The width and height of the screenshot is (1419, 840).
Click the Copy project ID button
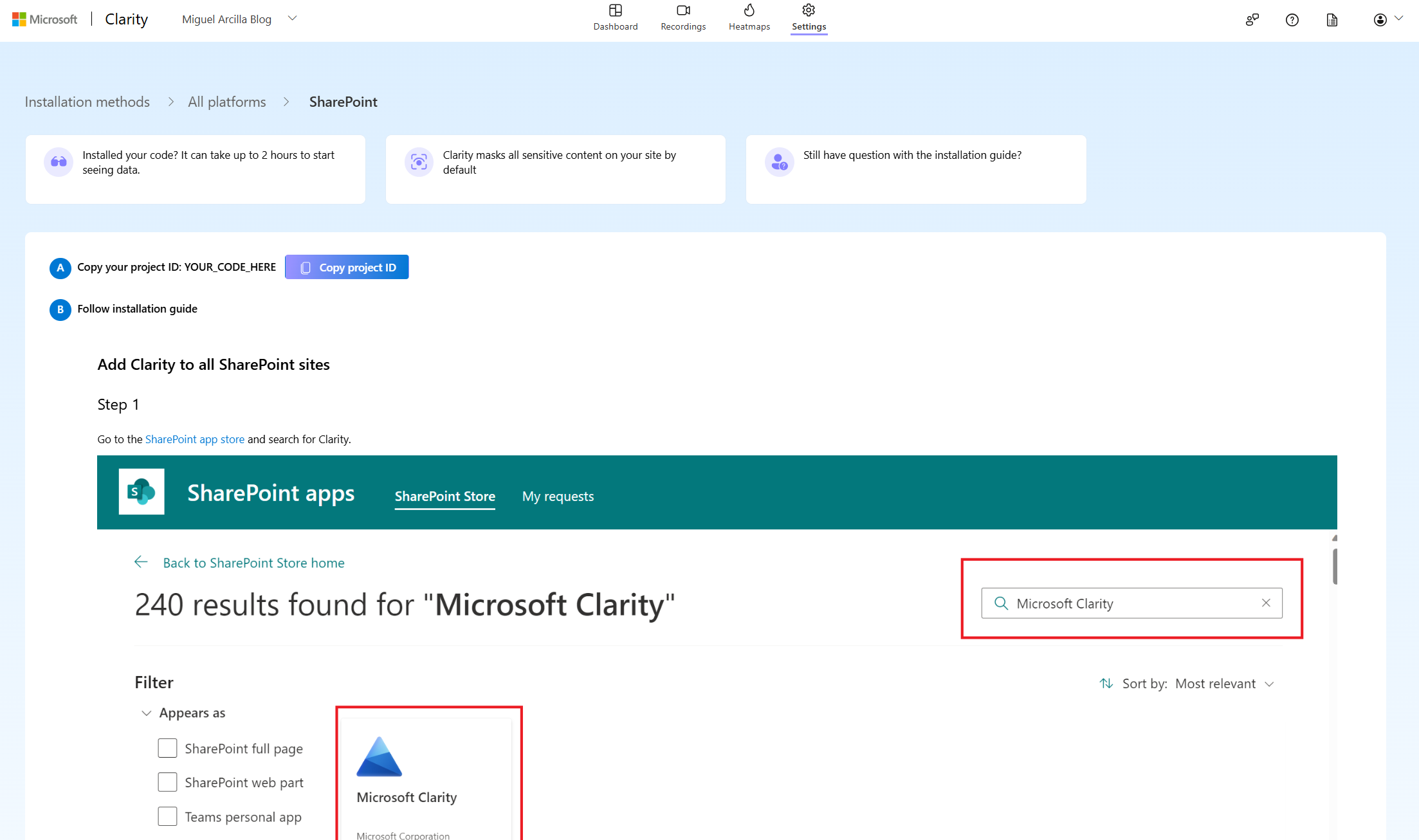tap(347, 267)
